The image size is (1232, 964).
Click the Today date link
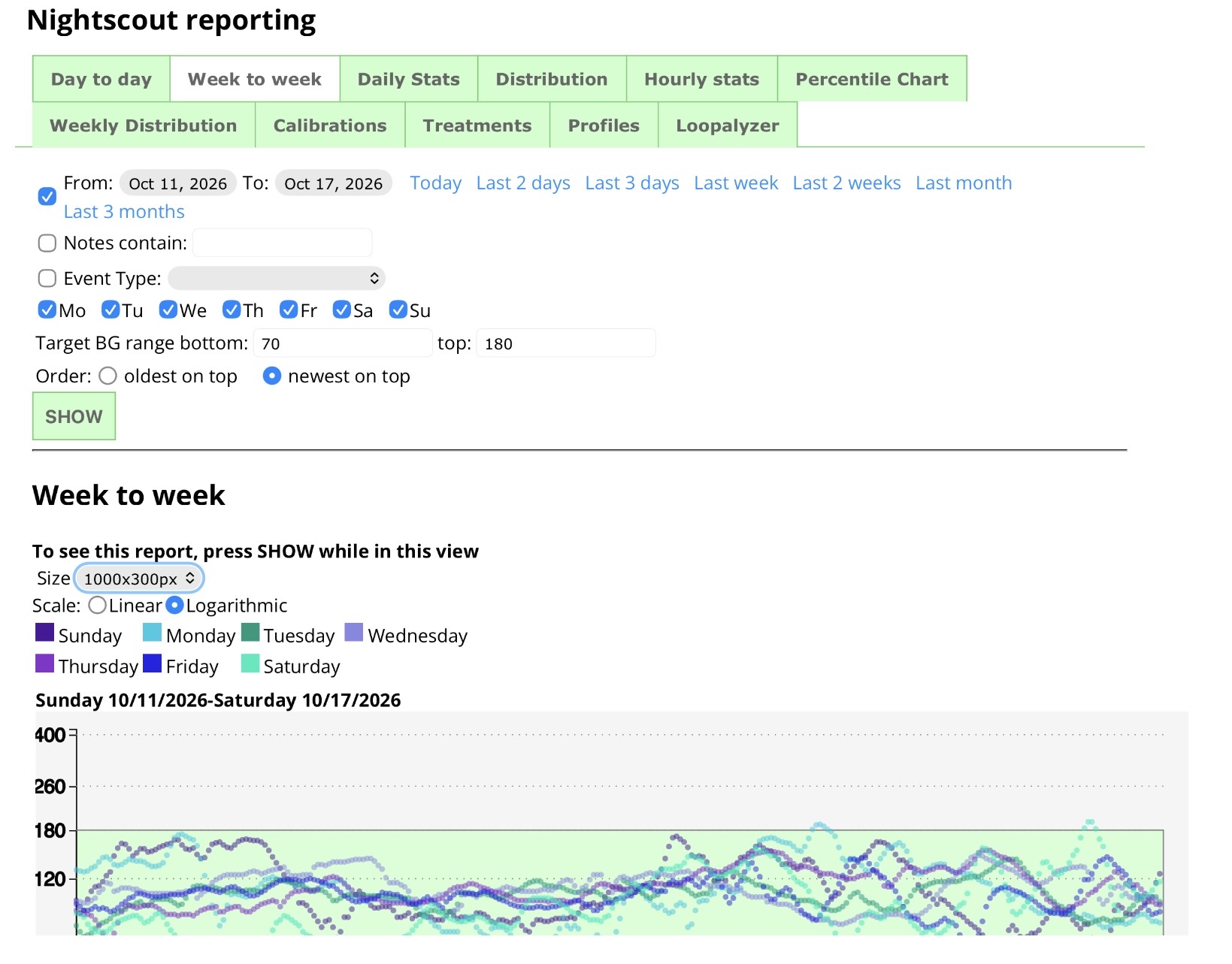436,183
